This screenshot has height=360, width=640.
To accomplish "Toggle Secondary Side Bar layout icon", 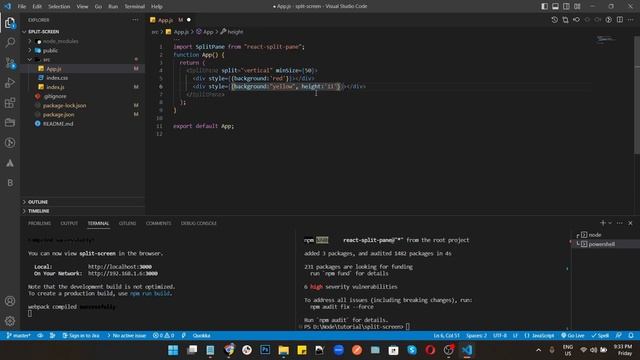I will 566,6.
